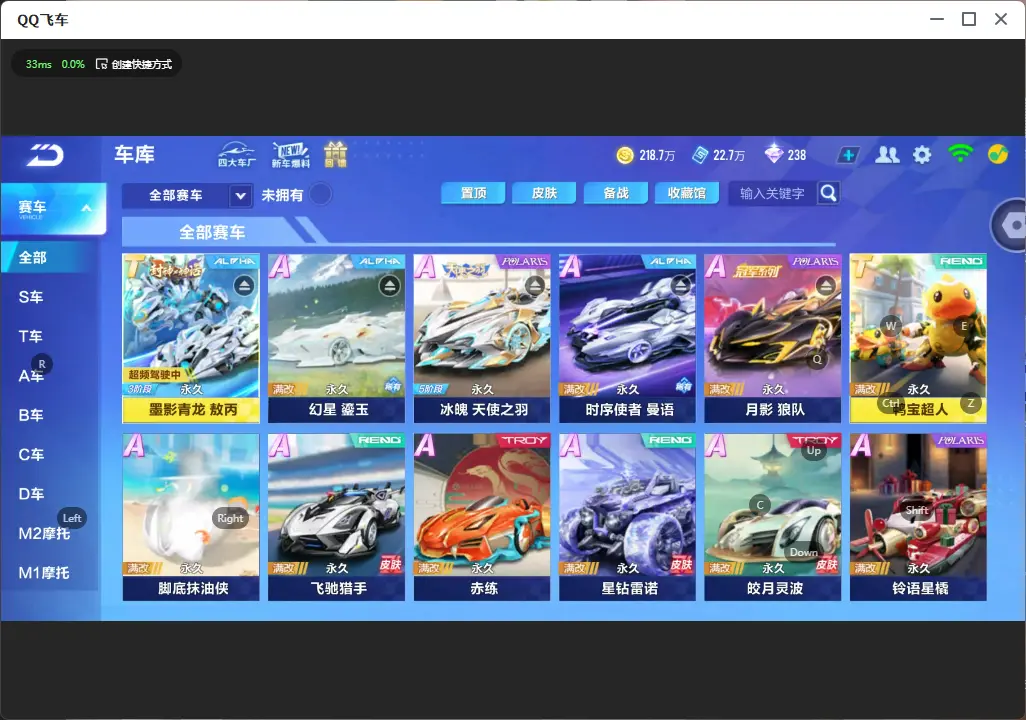Click eject icon on 幻星 鎏玉 card
Screen dimensions: 1026x720
[389, 285]
